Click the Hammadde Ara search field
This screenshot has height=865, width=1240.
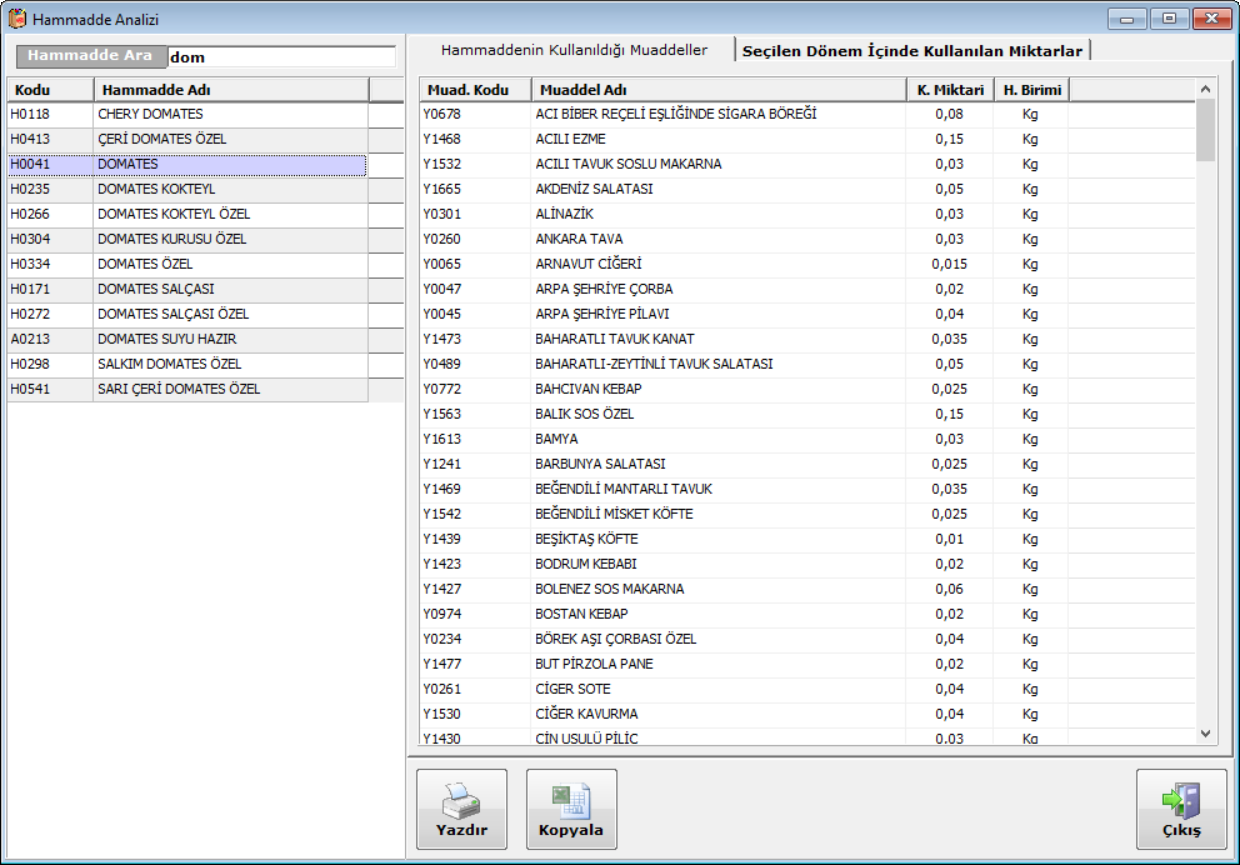(x=282, y=57)
